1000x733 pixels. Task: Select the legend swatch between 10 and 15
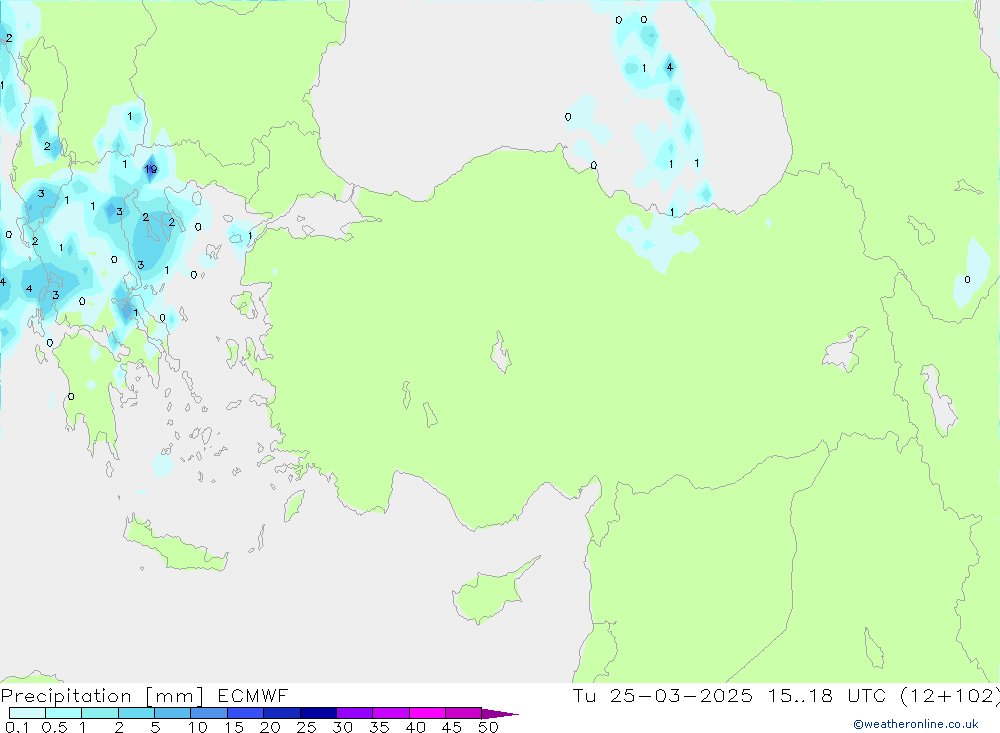coord(209,713)
